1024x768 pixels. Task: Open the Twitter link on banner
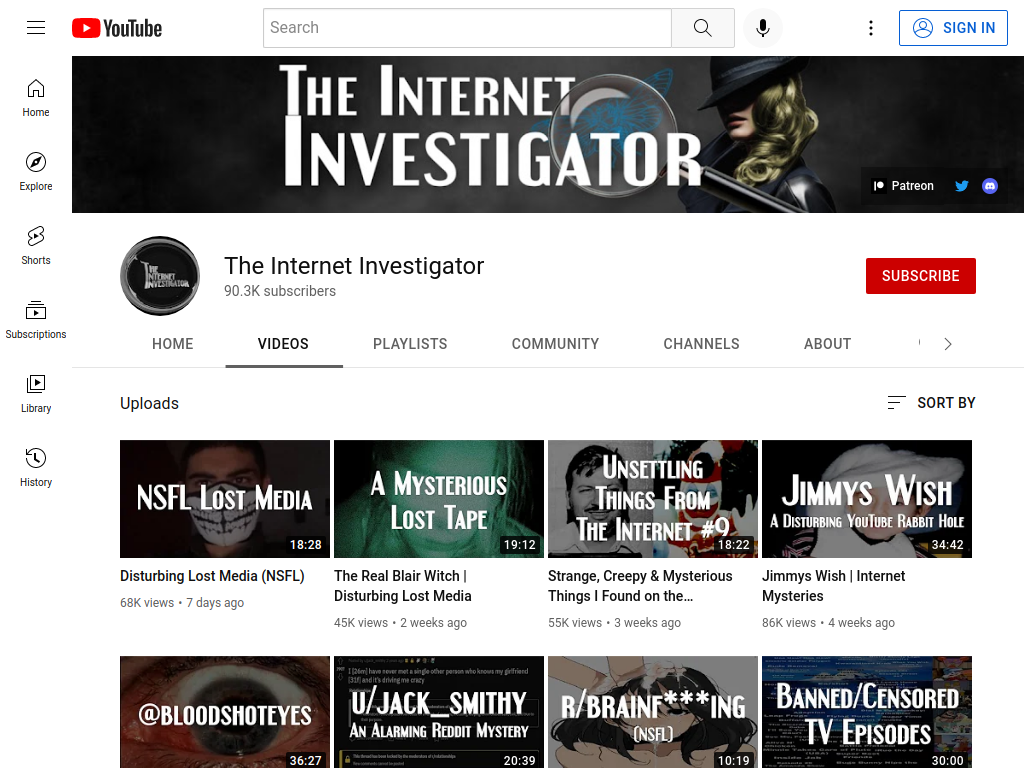pos(961,186)
